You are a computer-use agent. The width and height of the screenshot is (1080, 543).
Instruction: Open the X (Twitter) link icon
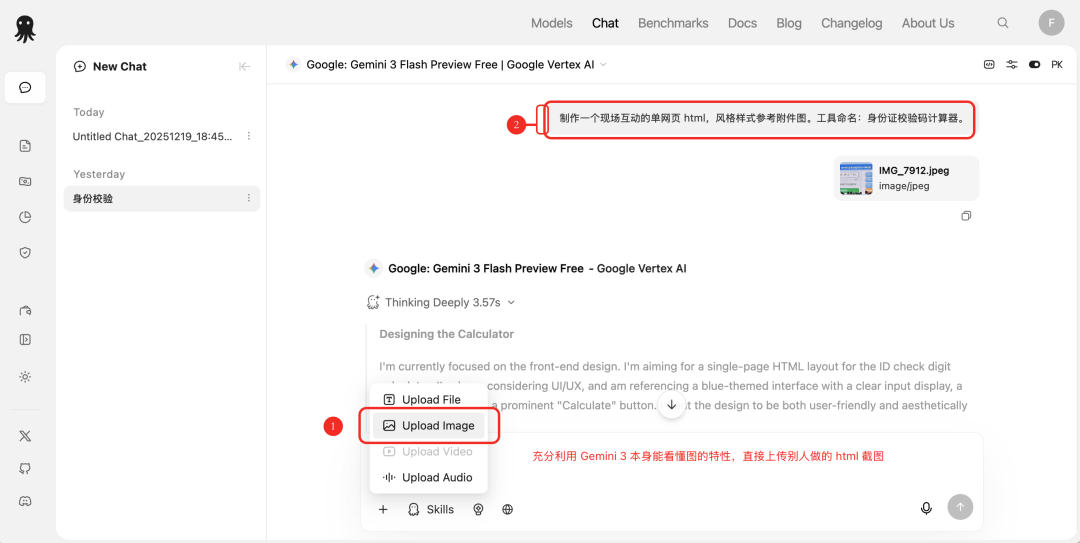point(25,436)
